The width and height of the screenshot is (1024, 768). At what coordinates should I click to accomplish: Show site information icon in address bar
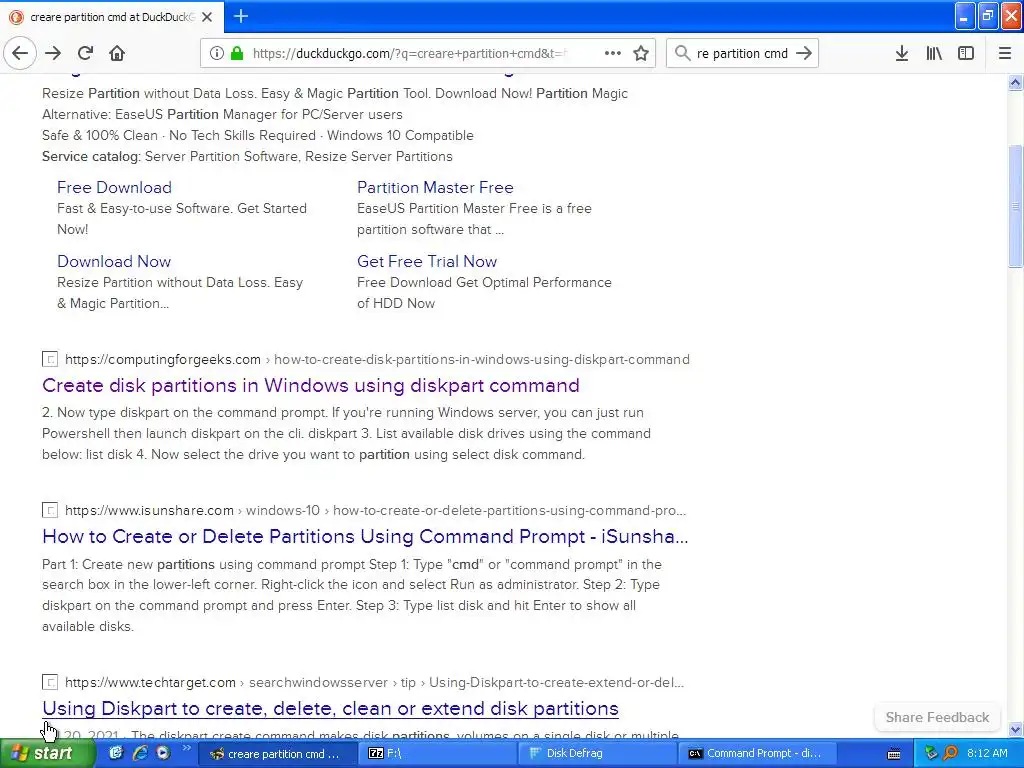[217, 53]
